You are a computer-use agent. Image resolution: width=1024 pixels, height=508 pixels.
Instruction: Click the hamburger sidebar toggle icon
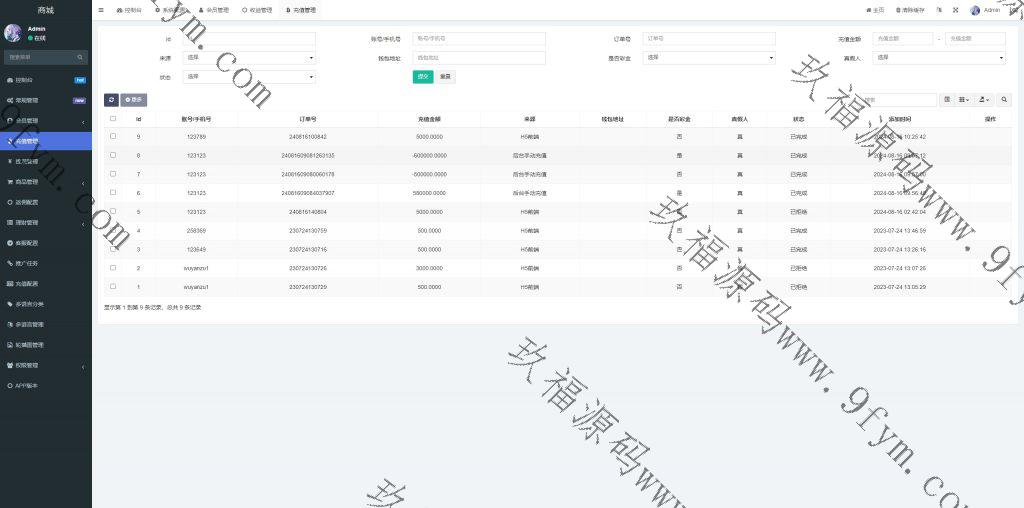101,10
